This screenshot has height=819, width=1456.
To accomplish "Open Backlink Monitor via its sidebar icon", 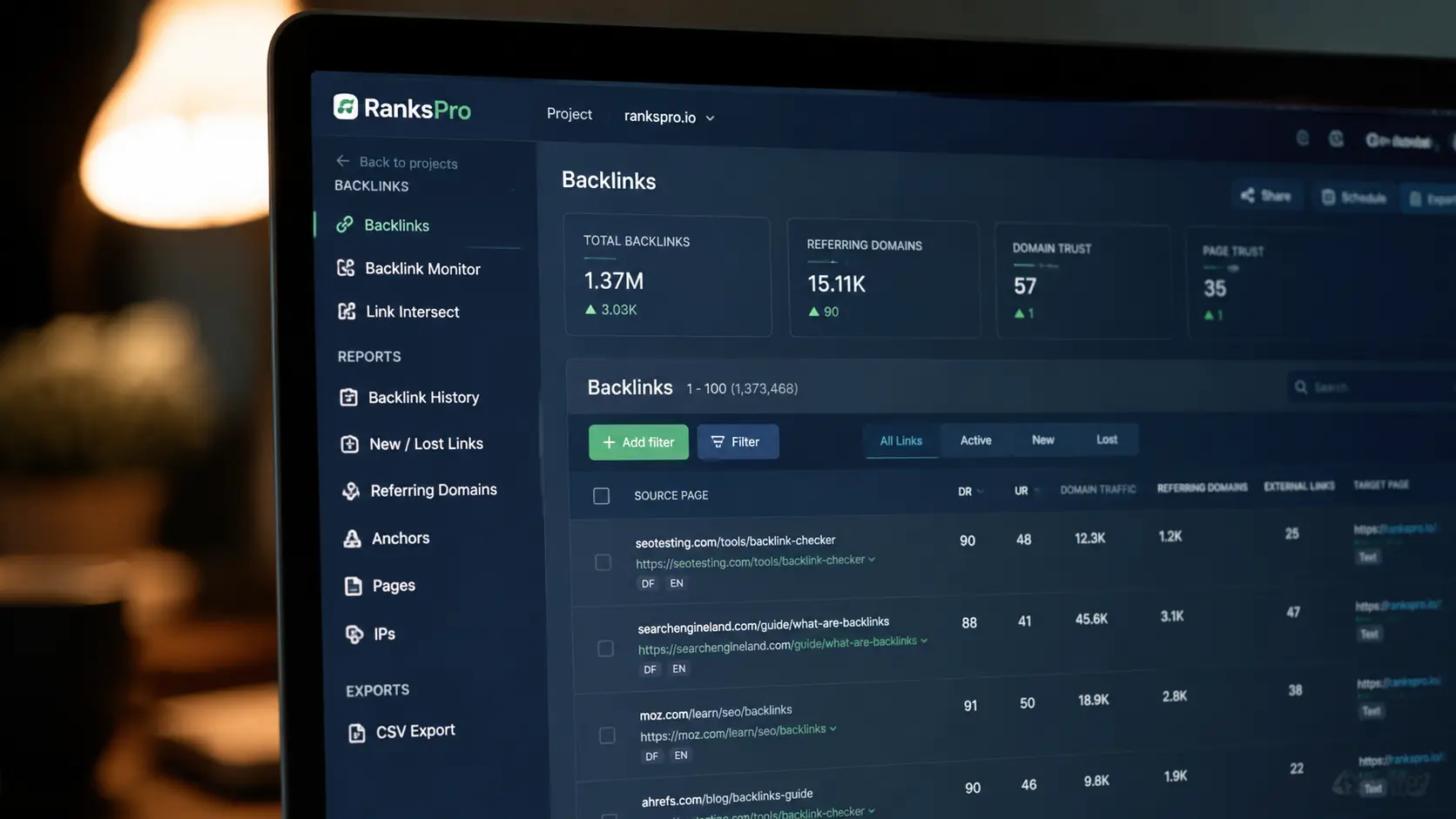I will click(x=346, y=268).
